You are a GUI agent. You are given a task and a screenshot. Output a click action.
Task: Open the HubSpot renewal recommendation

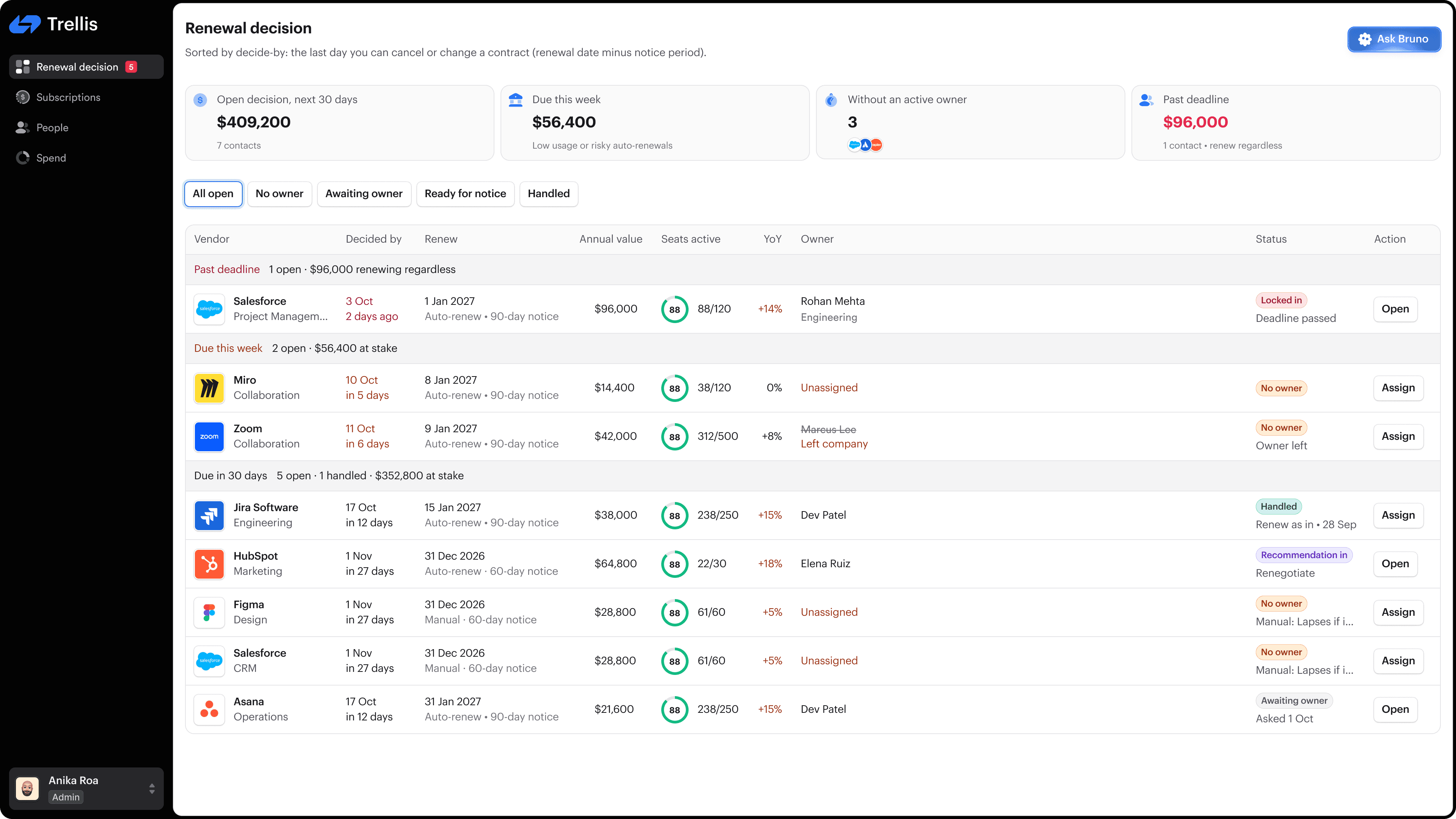(x=1395, y=564)
